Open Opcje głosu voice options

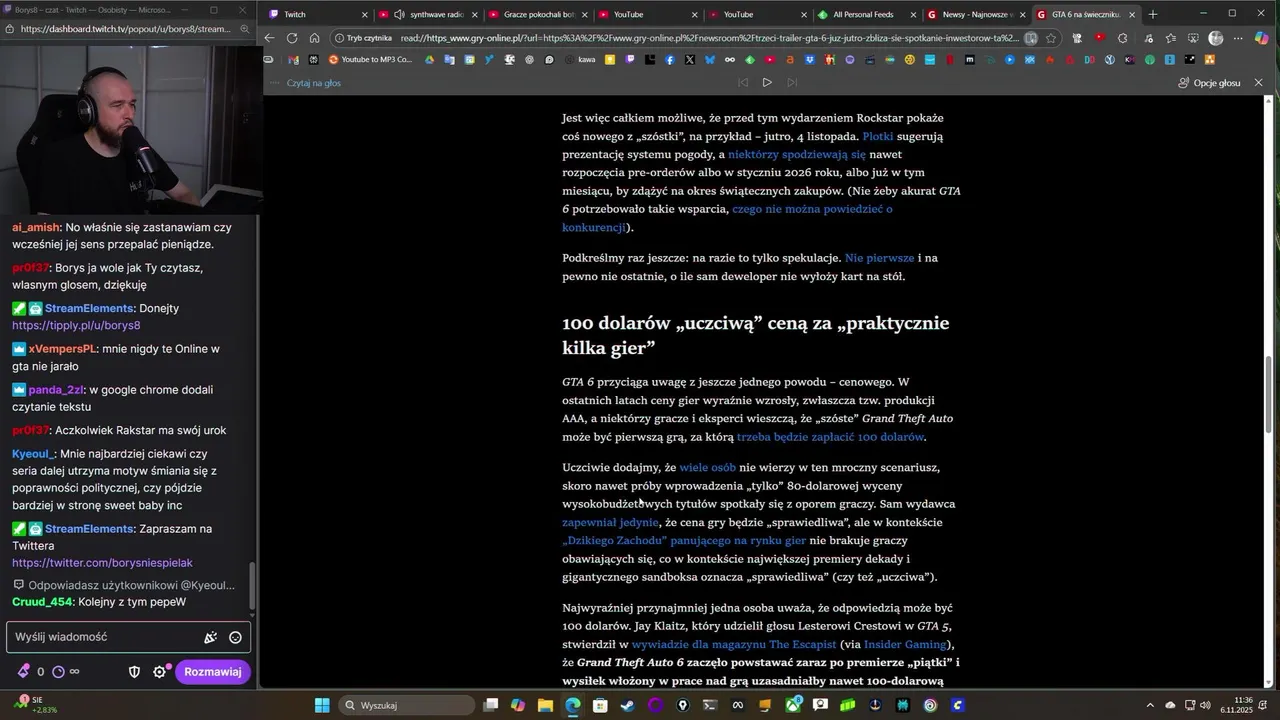pyautogui.click(x=1209, y=83)
